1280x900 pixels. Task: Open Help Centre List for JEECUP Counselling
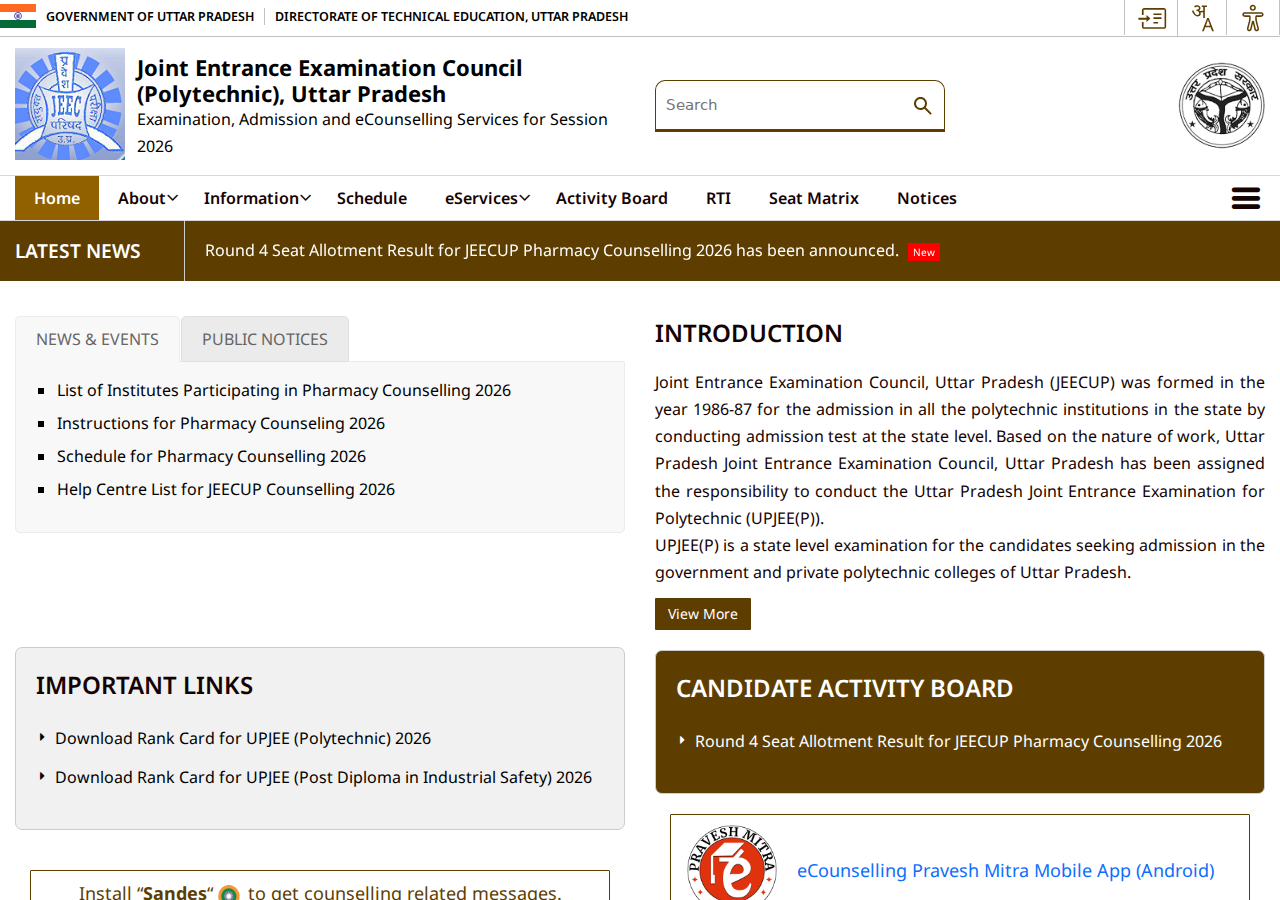click(x=226, y=489)
